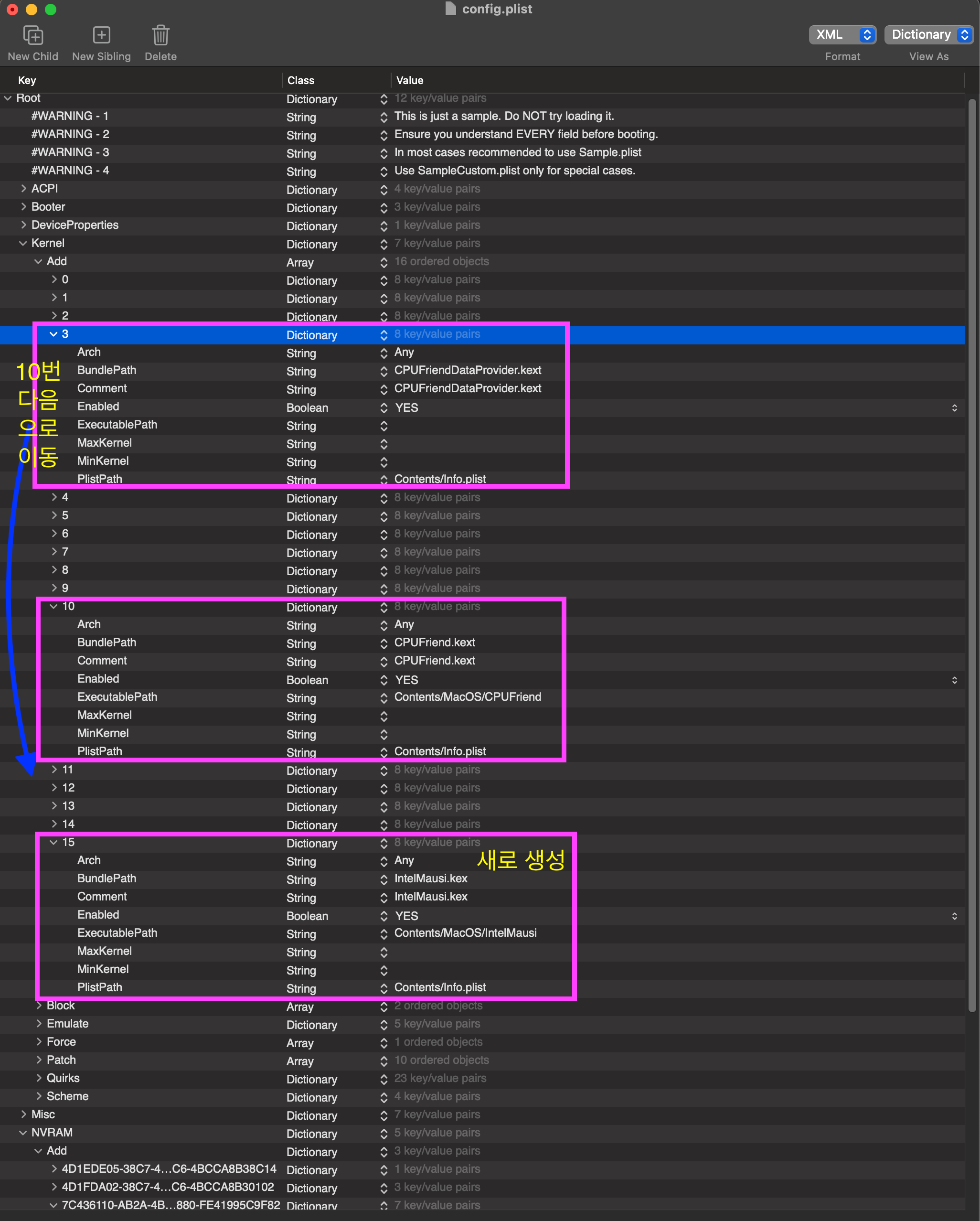Toggle Enabled value stepper for IntelMausi item
The height and width of the screenshot is (1221, 980).
tap(955, 916)
